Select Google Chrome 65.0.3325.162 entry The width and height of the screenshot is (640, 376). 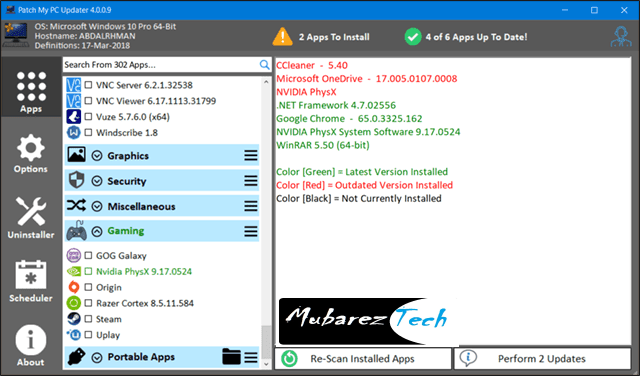349,119
